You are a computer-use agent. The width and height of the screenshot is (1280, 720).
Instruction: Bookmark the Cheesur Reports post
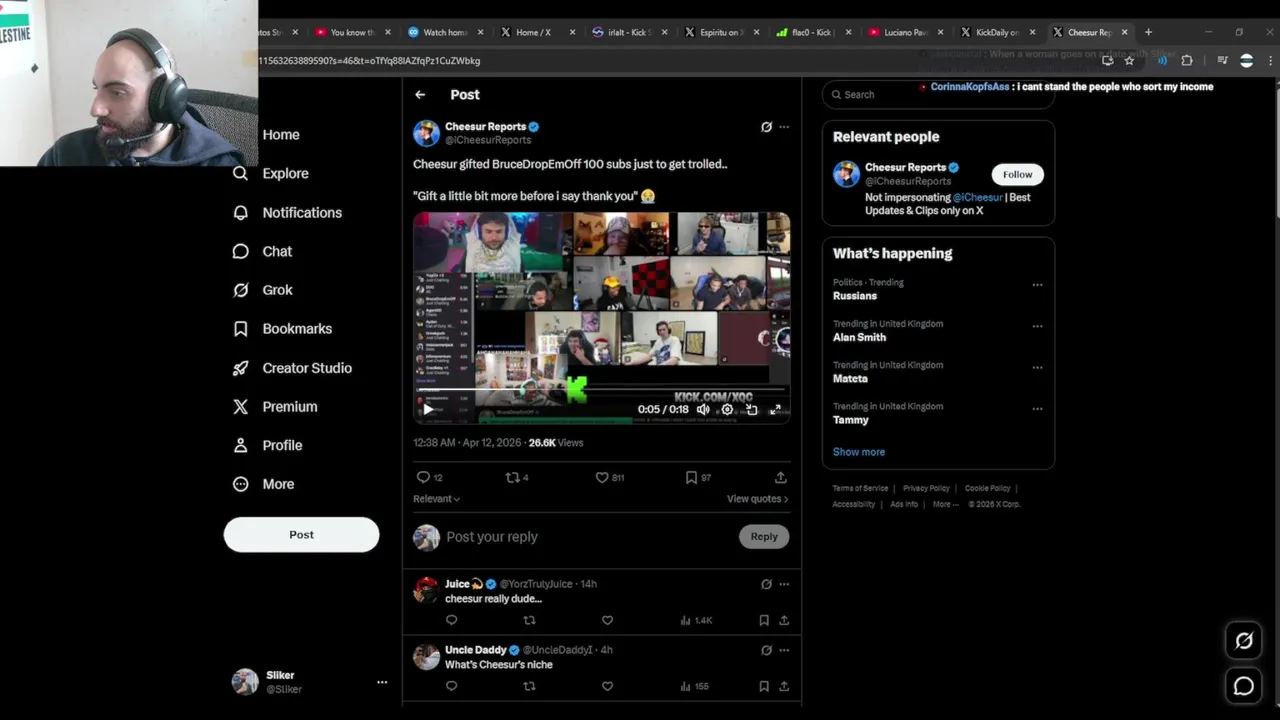[x=691, y=477]
